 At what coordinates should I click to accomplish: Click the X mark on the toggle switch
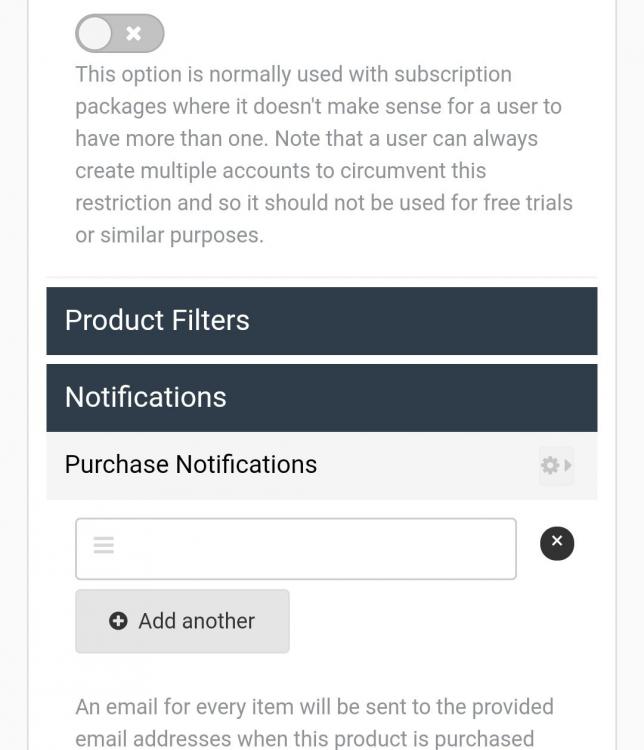click(134, 34)
